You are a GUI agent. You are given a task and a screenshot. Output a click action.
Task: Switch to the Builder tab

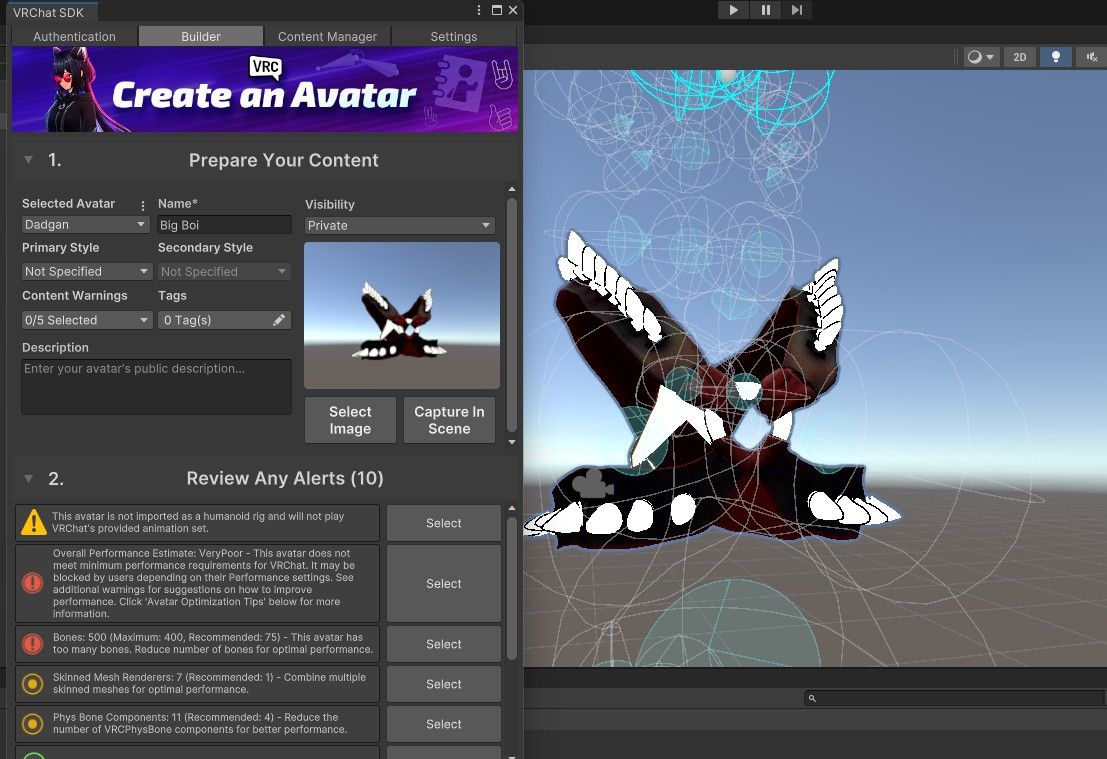pyautogui.click(x=201, y=37)
